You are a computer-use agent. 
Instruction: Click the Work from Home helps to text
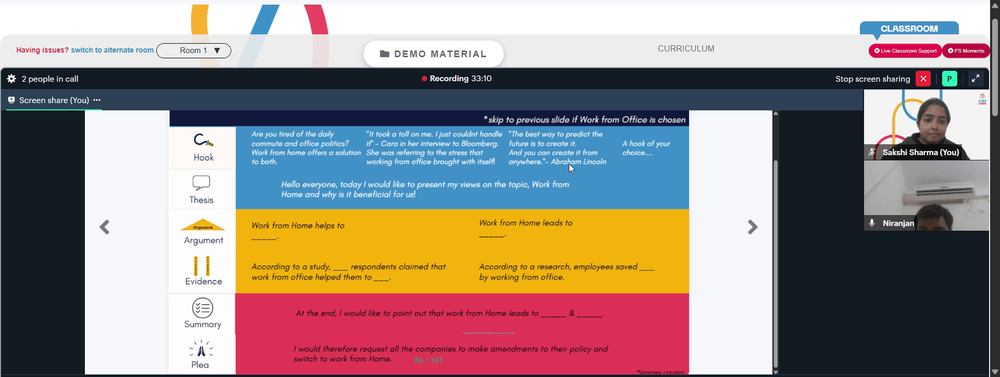(298, 230)
